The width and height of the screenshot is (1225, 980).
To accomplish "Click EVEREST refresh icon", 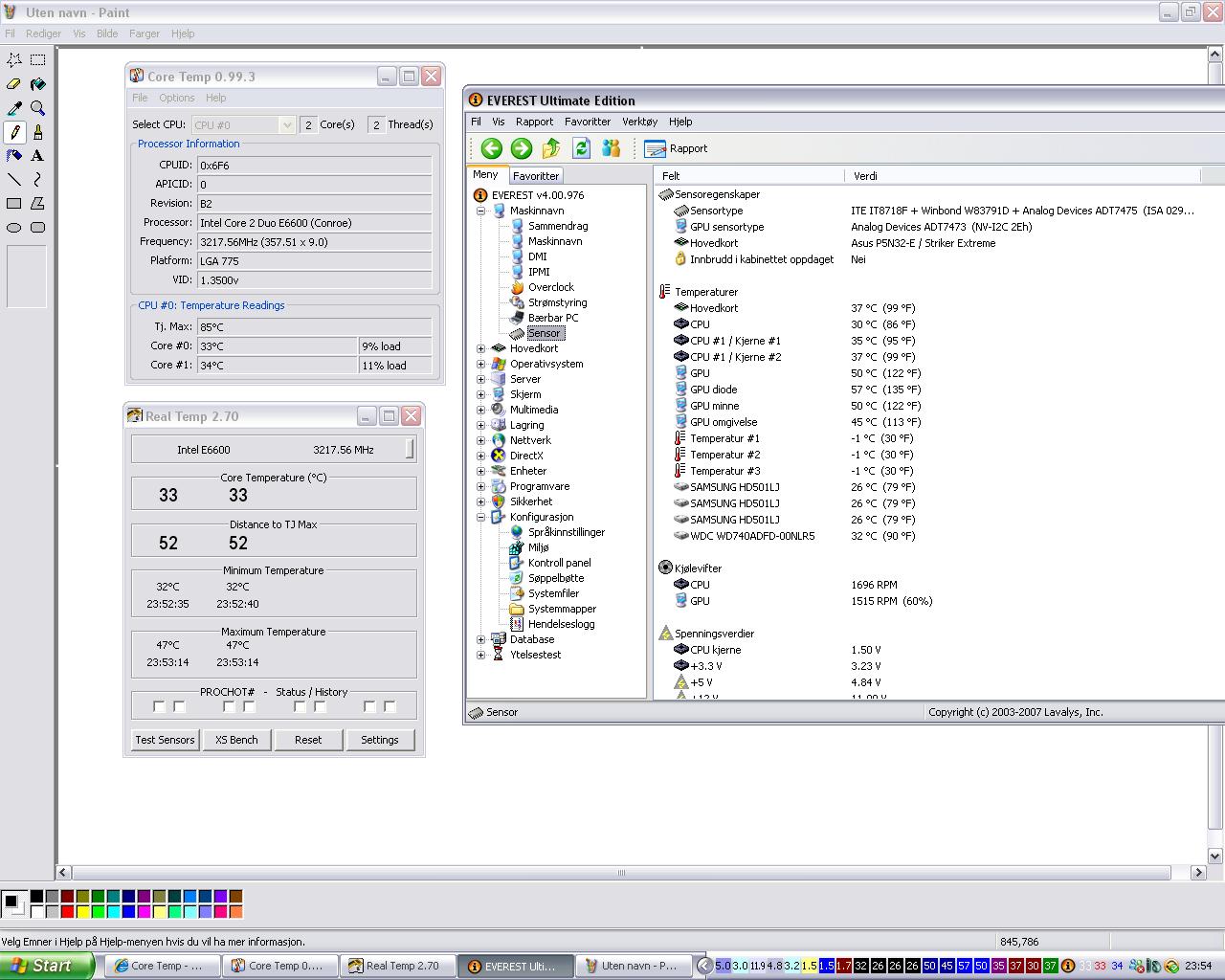I will [x=581, y=147].
